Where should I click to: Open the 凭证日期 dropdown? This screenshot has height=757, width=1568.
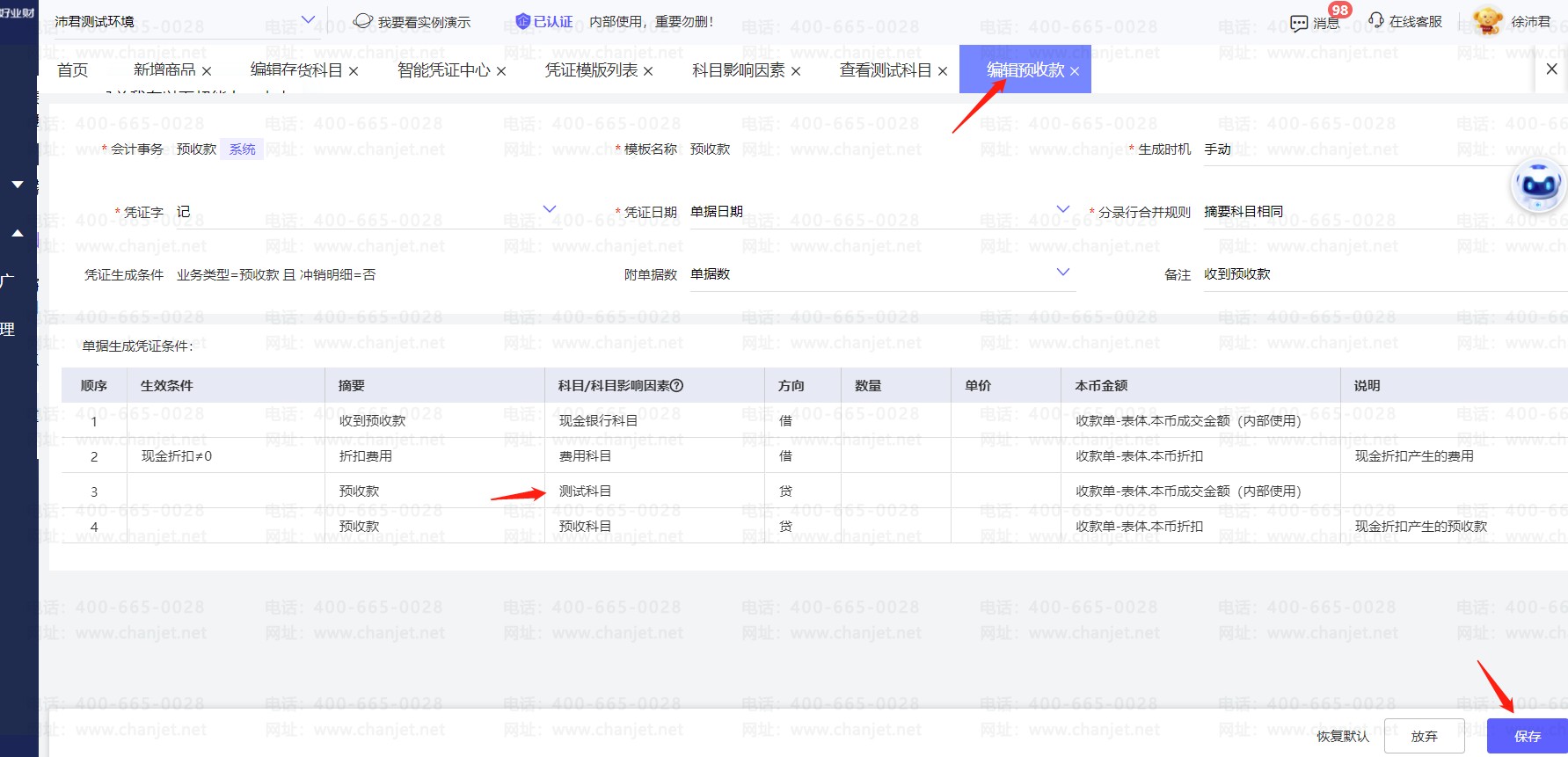1062,209
